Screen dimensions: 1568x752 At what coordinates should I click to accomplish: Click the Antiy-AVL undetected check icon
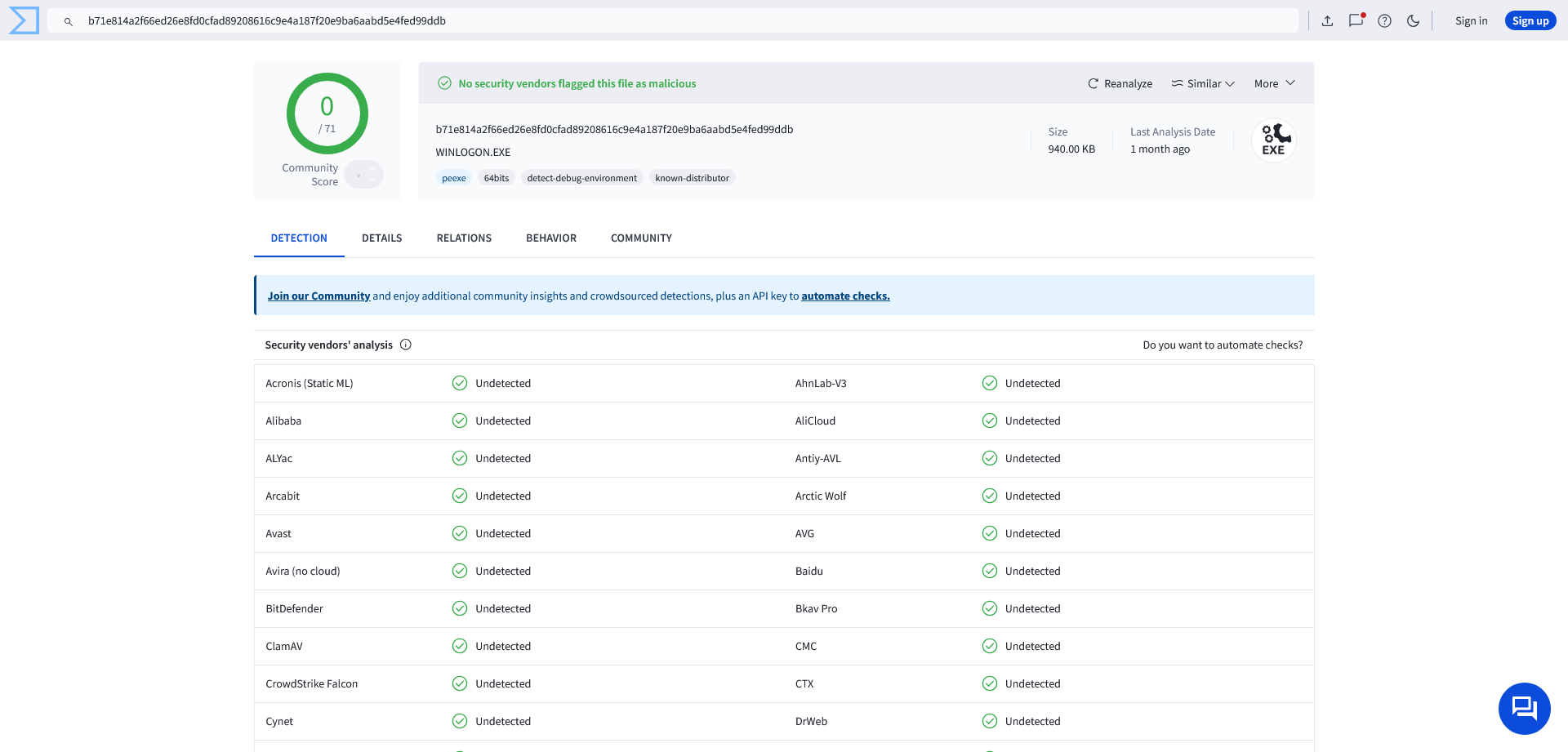[x=990, y=458]
